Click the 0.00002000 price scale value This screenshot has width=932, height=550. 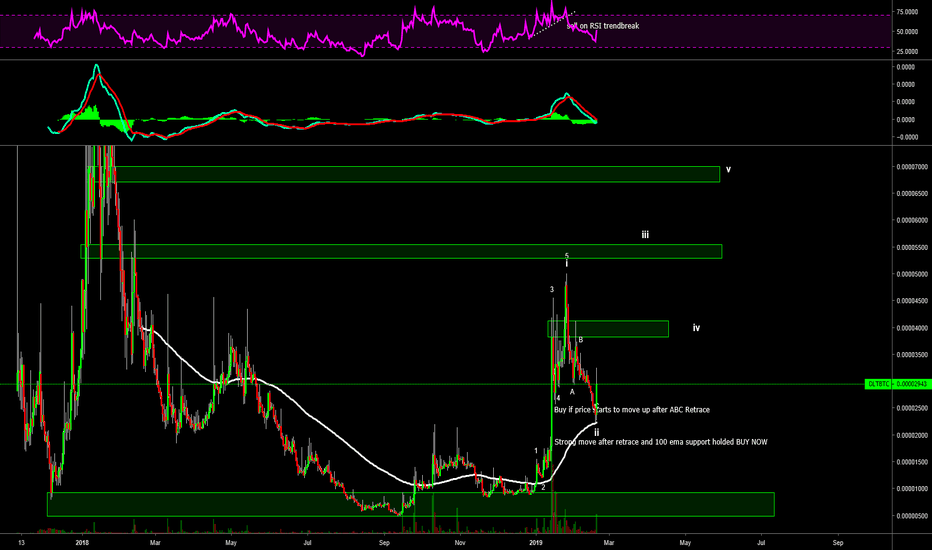[x=912, y=435]
